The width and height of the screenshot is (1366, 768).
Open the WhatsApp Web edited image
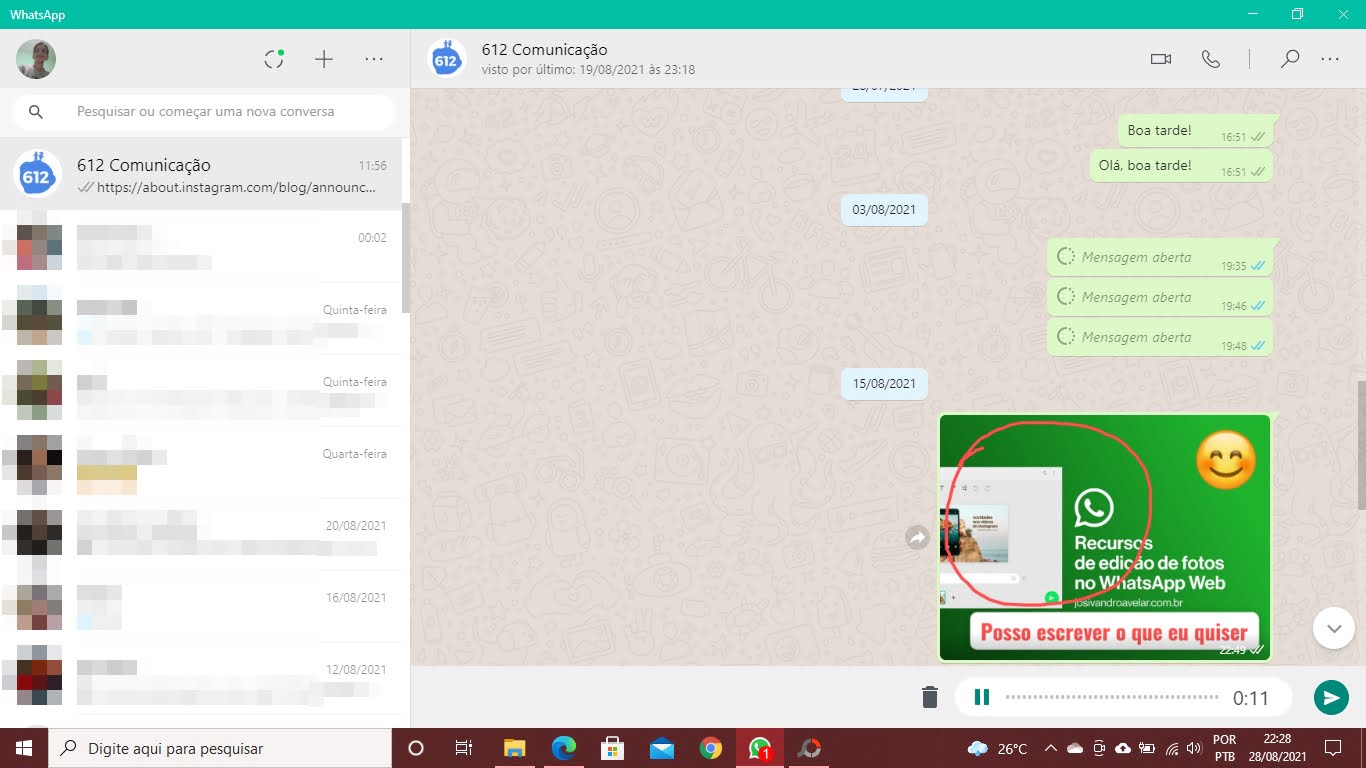pyautogui.click(x=1105, y=537)
